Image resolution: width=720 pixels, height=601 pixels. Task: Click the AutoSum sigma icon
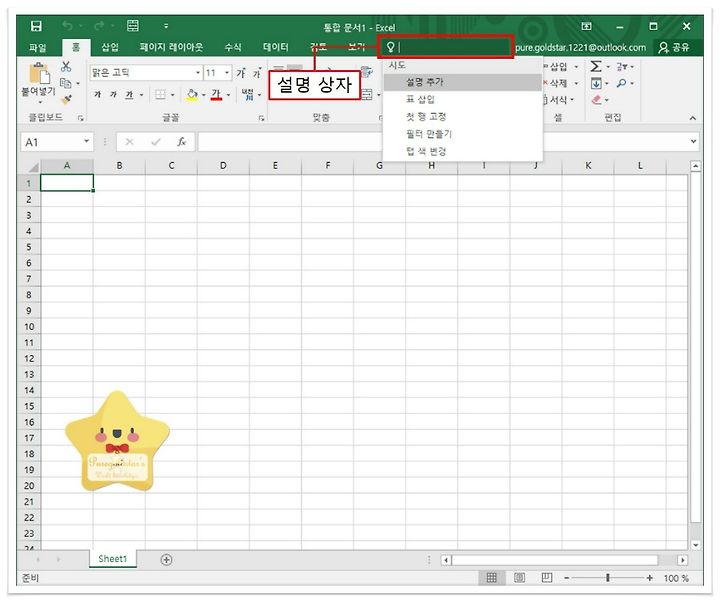[x=596, y=67]
